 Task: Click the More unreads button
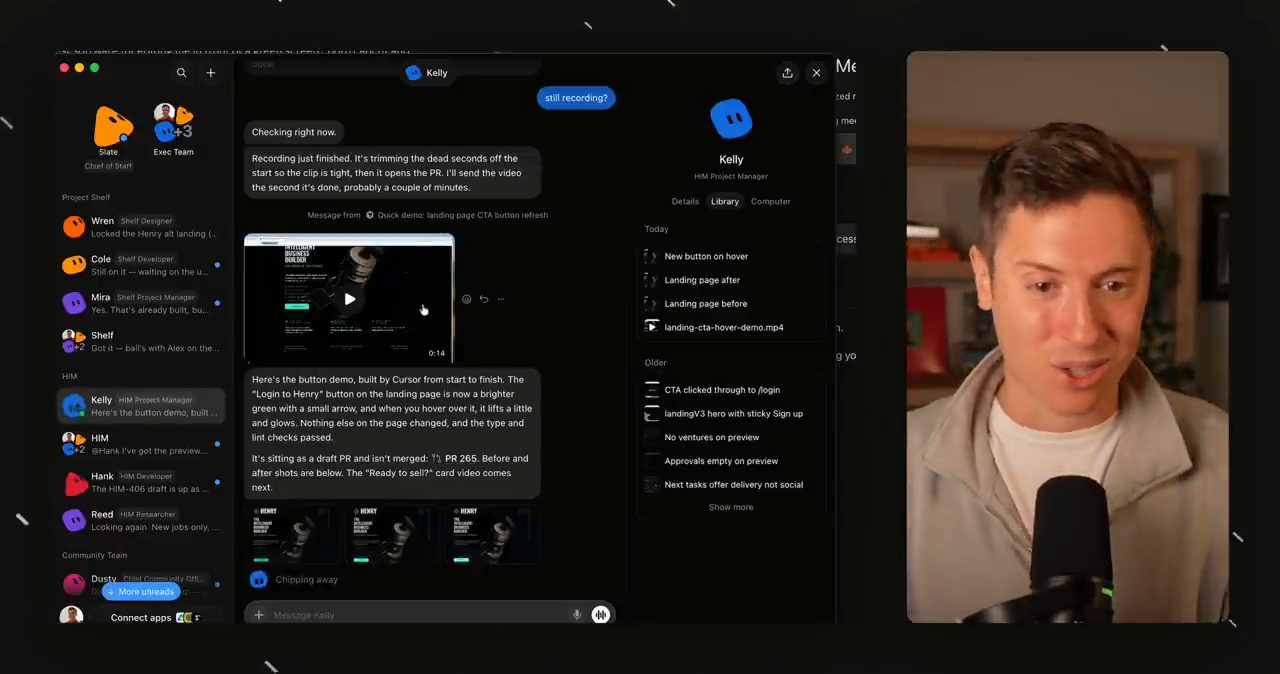pyautogui.click(x=140, y=592)
